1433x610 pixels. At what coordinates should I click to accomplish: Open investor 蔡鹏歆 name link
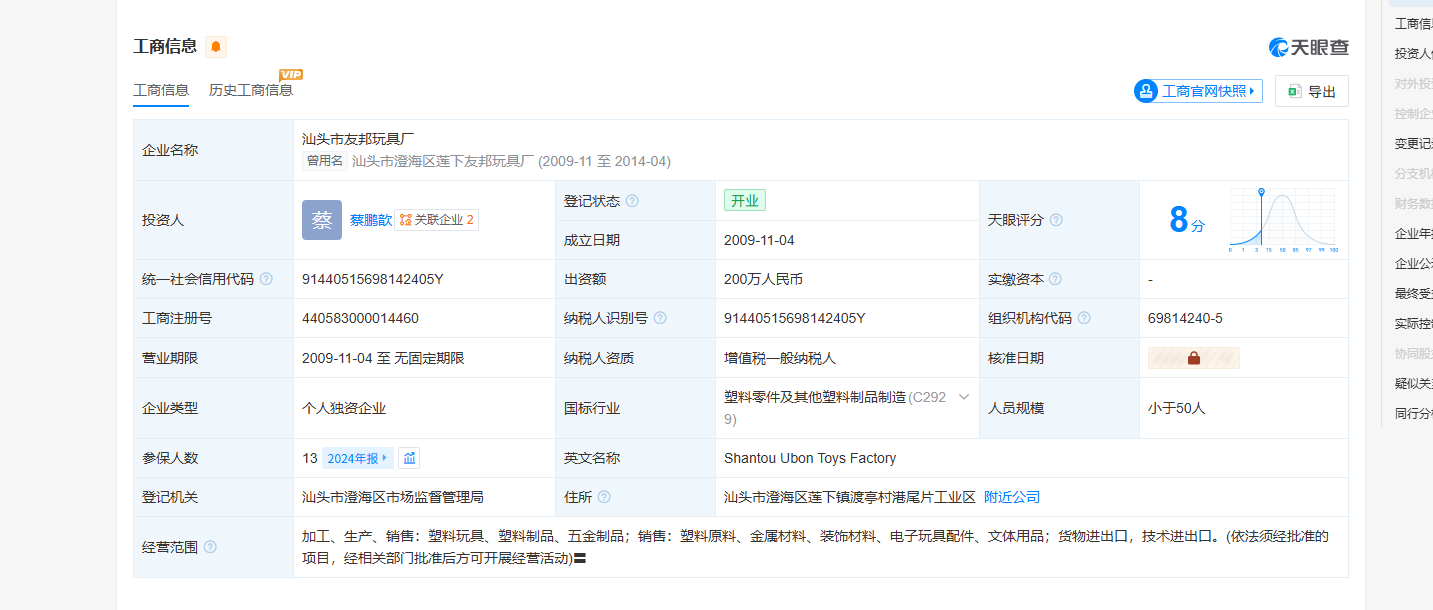pyautogui.click(x=370, y=220)
